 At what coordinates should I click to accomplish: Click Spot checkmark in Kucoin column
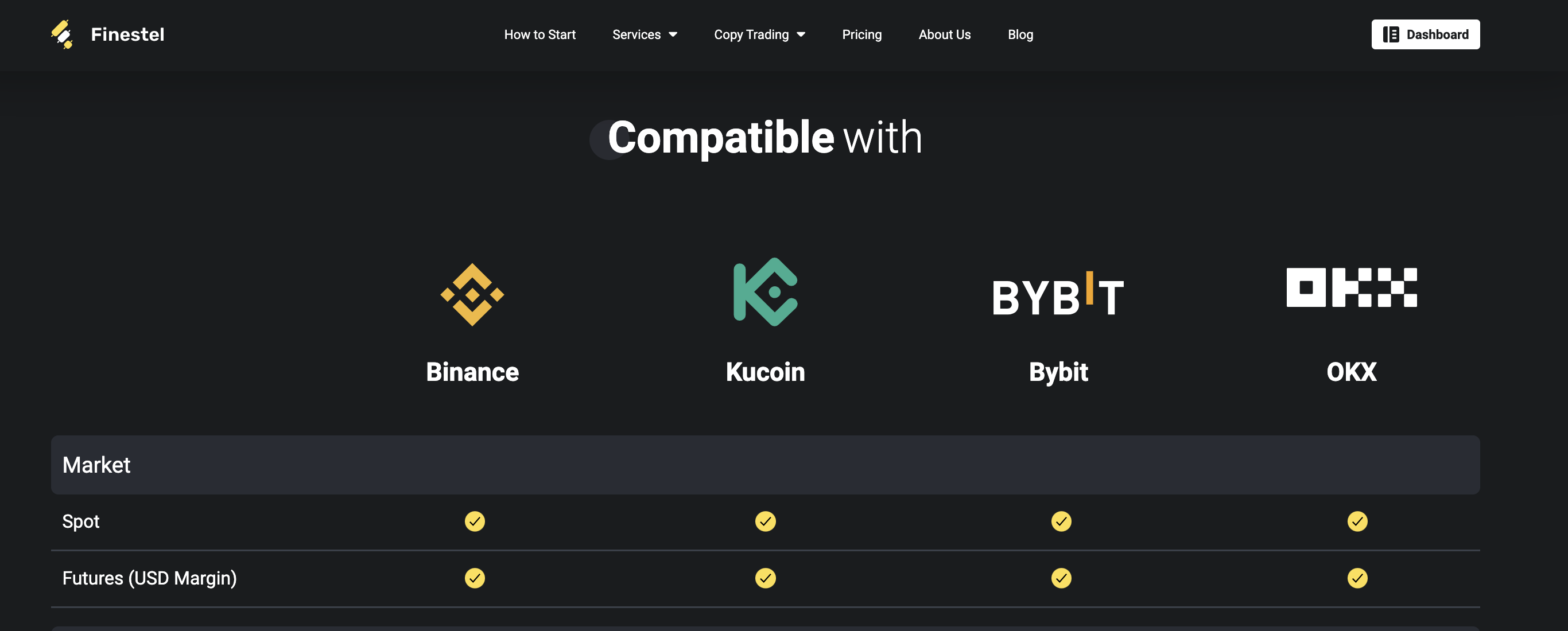765,521
